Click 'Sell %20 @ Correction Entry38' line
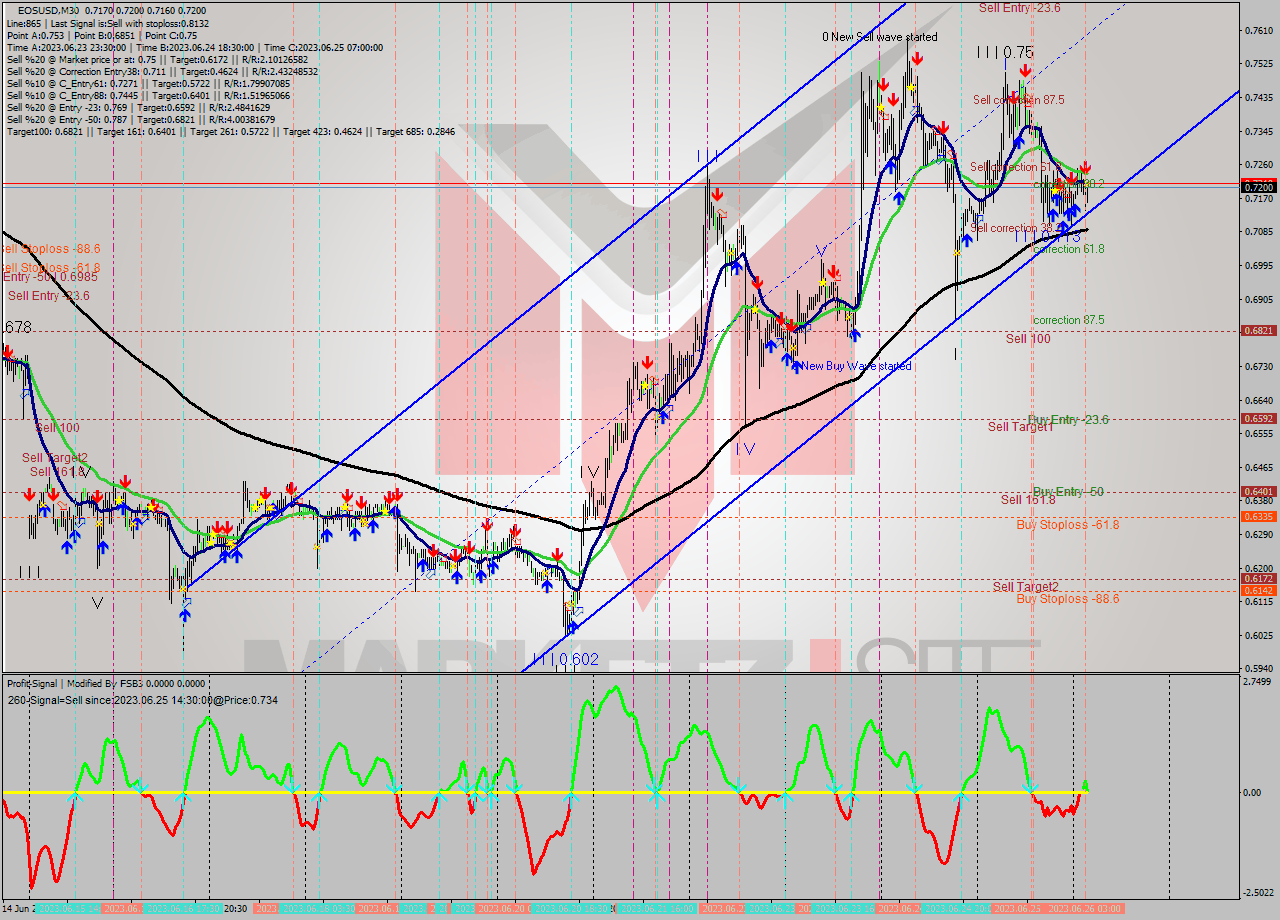Screen dimensions: 1280x920 [162, 71]
